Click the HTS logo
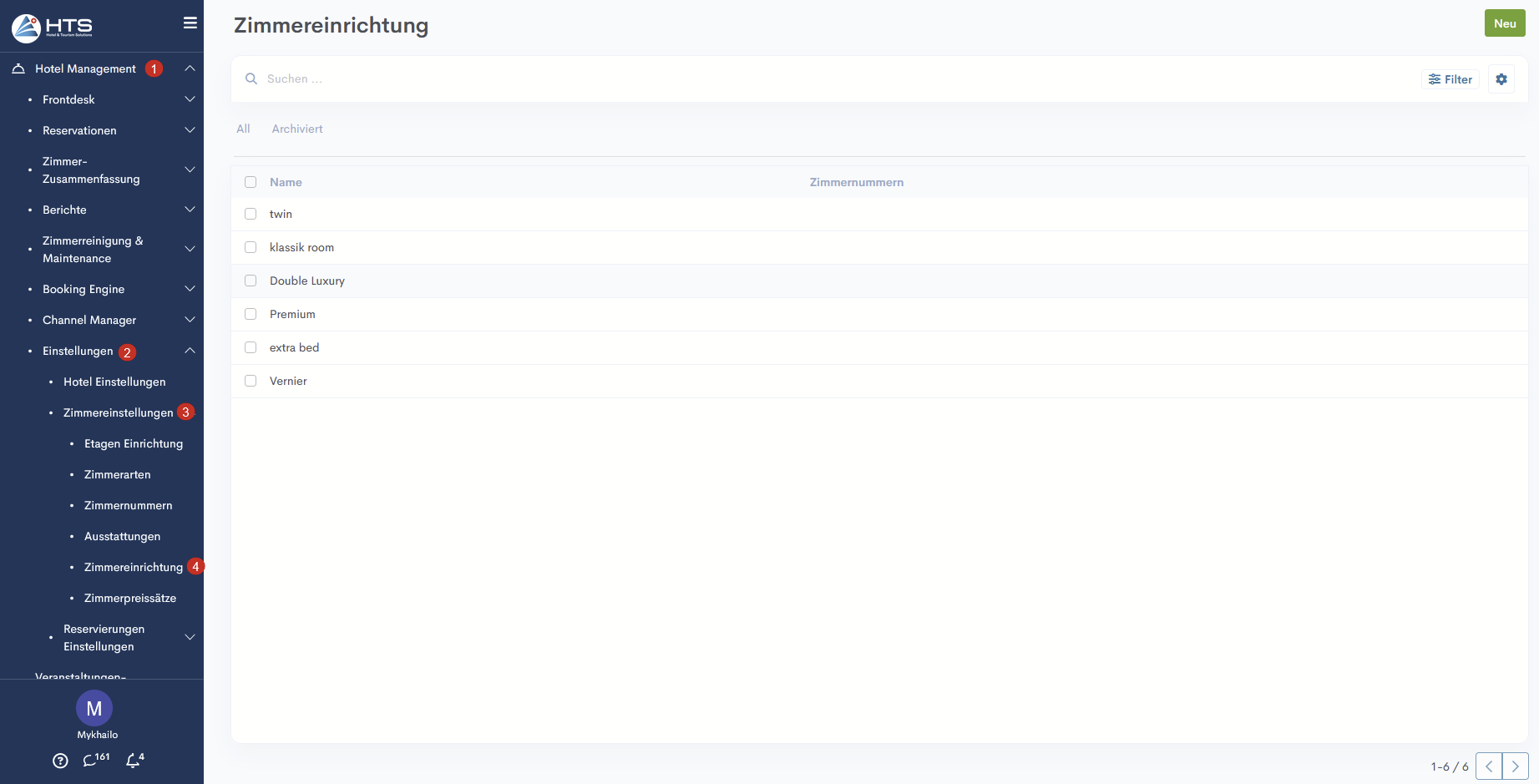The image size is (1539, 784). [52, 28]
